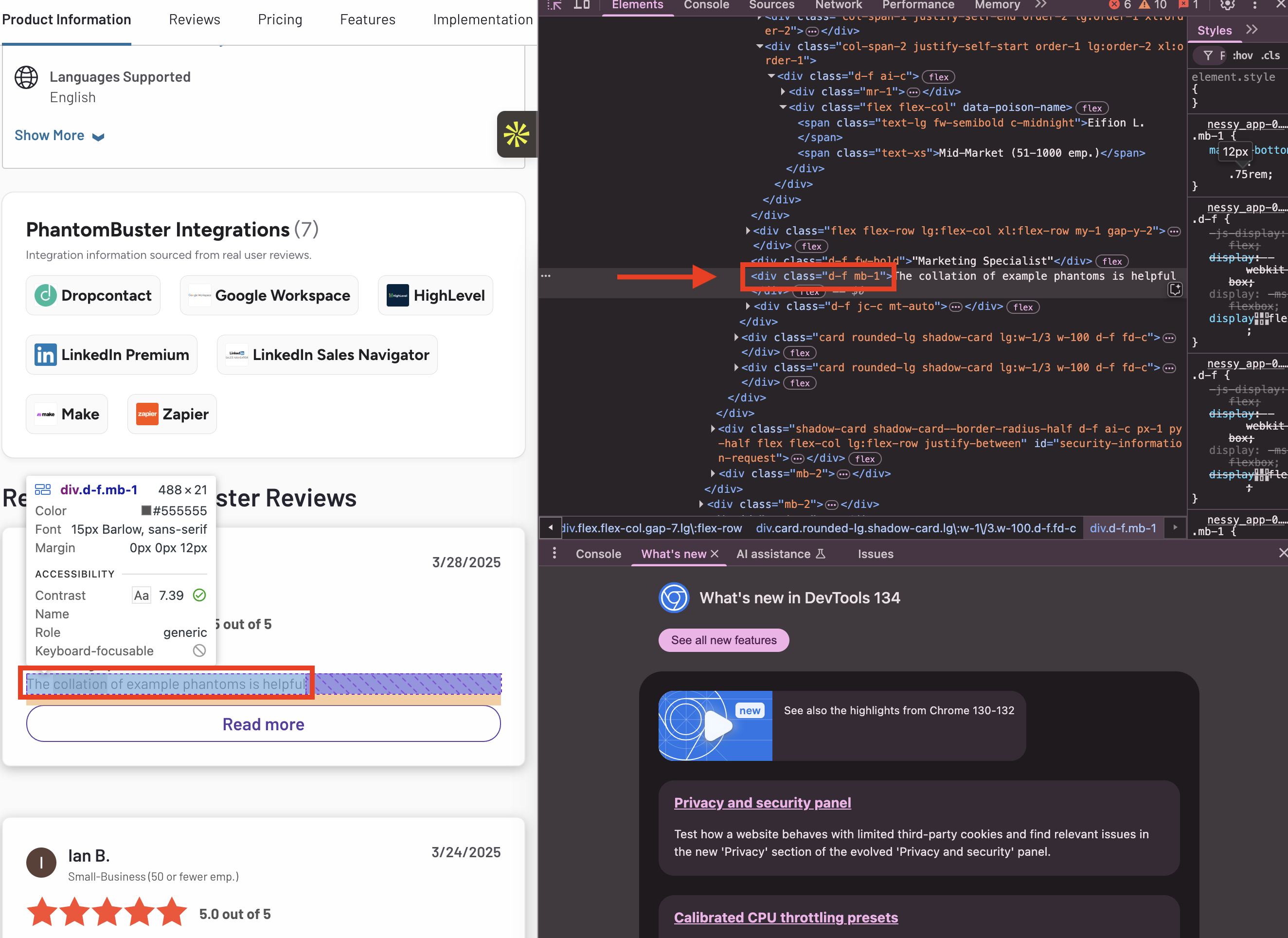Screen dimensions: 1288x938
Task: Collapse the d-f ai-c div node
Action: 771,76
